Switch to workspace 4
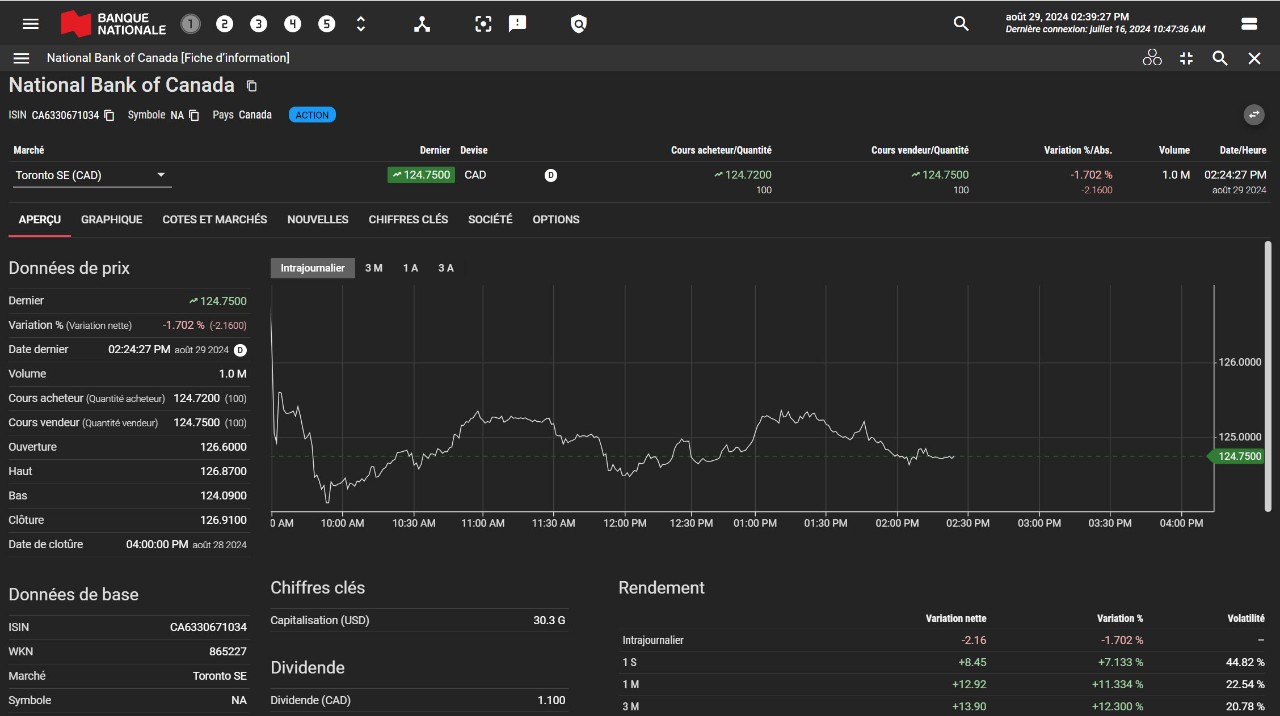The height and width of the screenshot is (716, 1280). click(x=292, y=24)
